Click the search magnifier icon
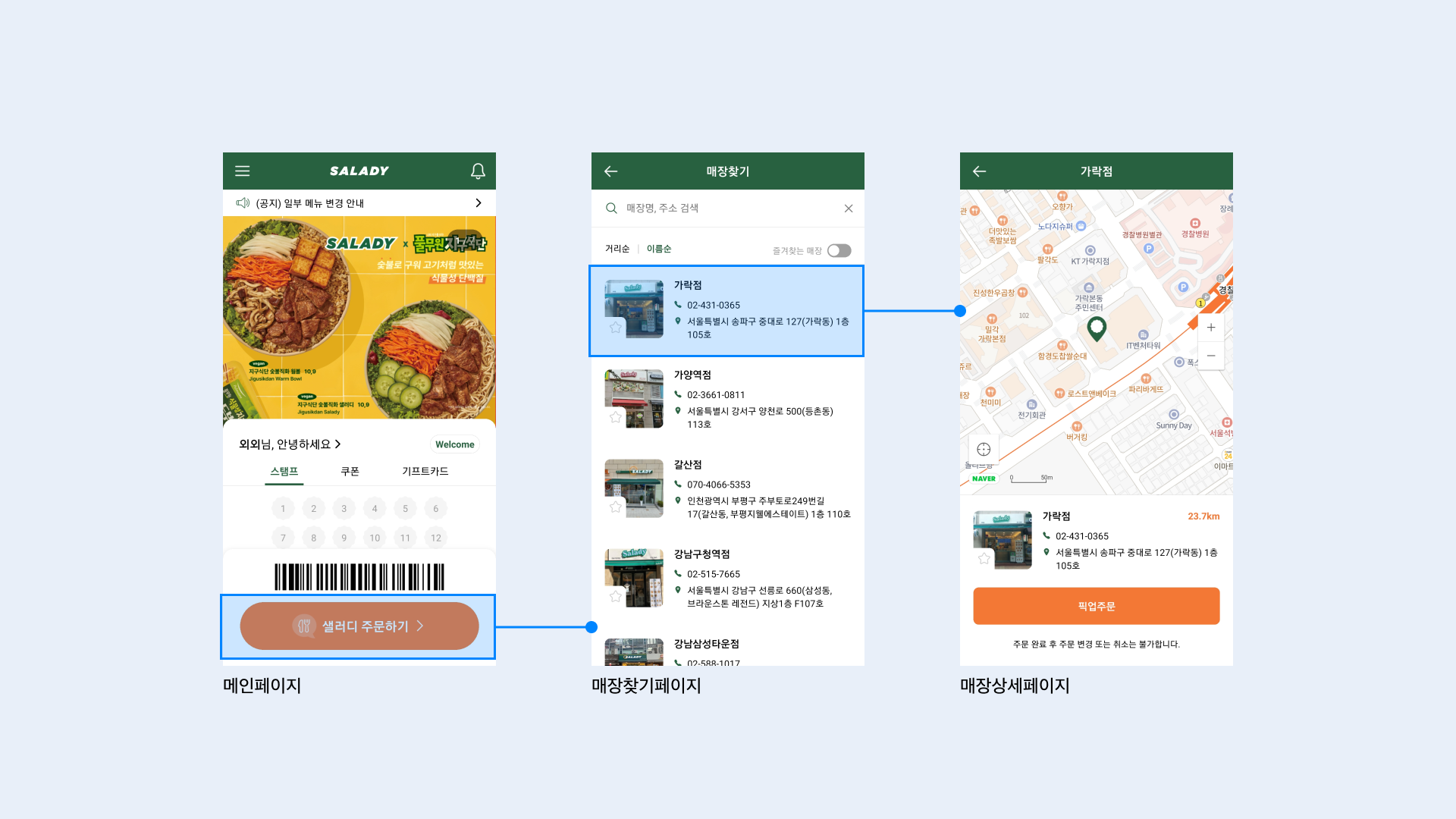 (x=611, y=209)
